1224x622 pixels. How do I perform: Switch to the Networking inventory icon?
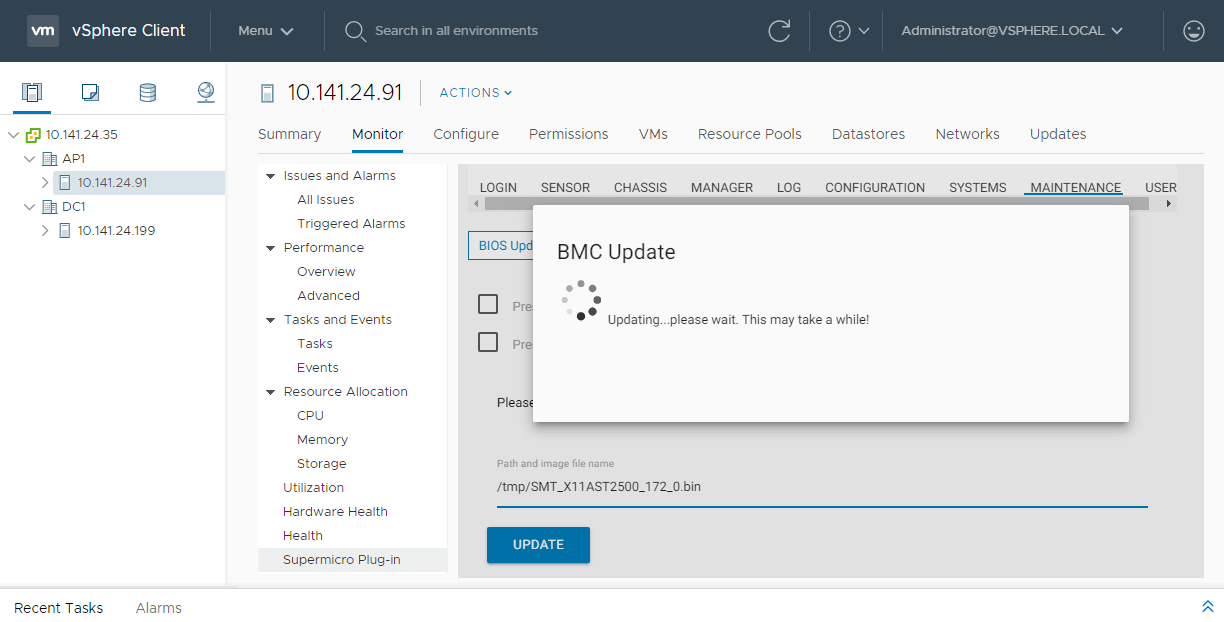[206, 93]
